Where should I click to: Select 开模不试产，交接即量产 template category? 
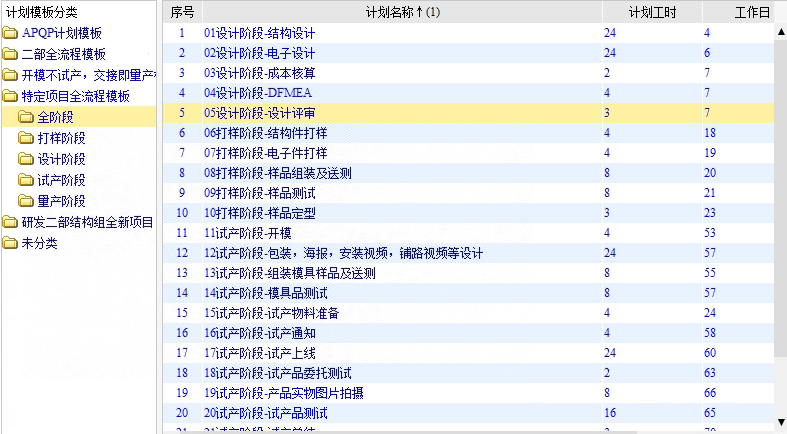[88, 76]
